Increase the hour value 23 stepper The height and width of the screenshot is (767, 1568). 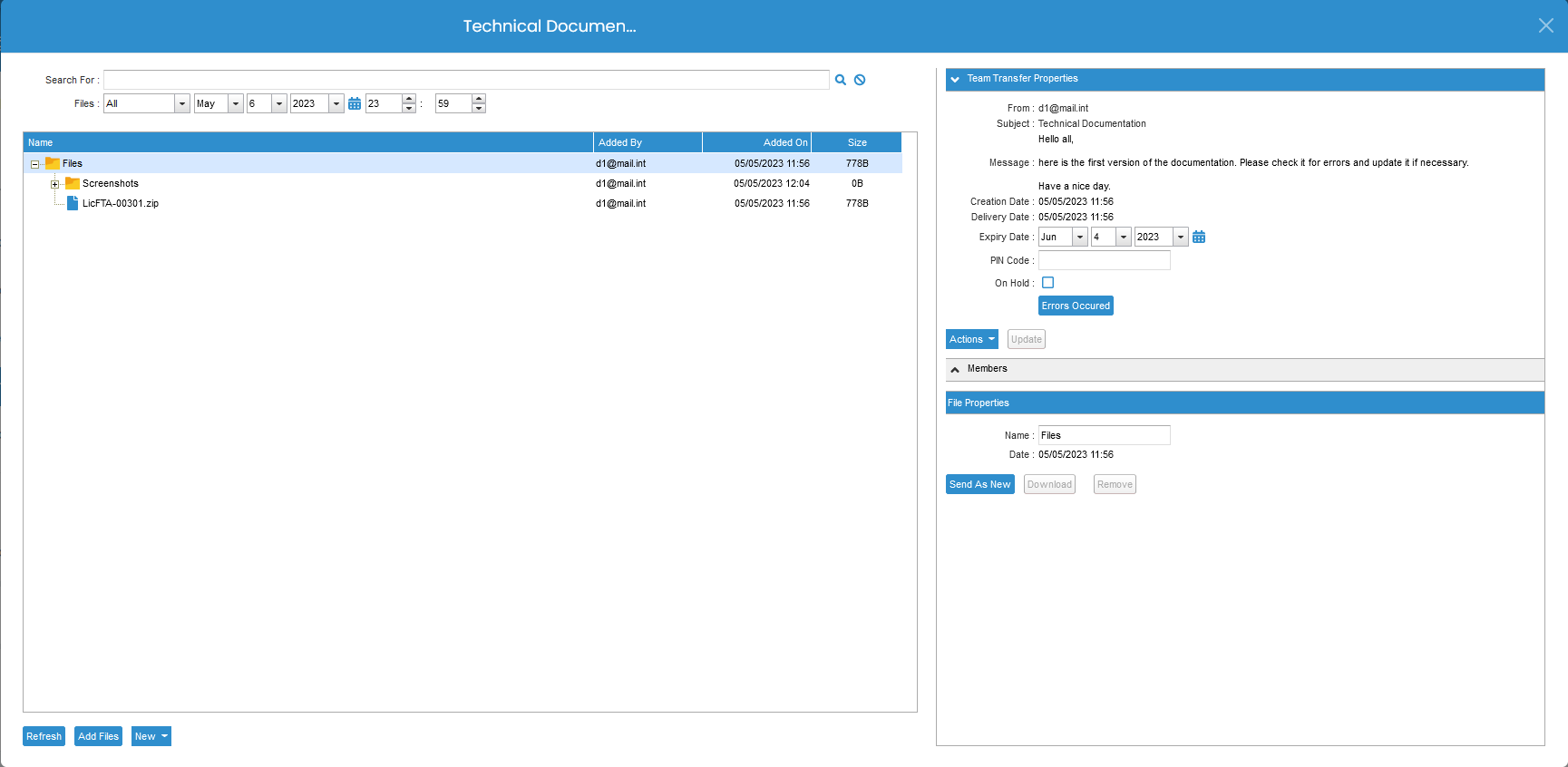tap(409, 99)
